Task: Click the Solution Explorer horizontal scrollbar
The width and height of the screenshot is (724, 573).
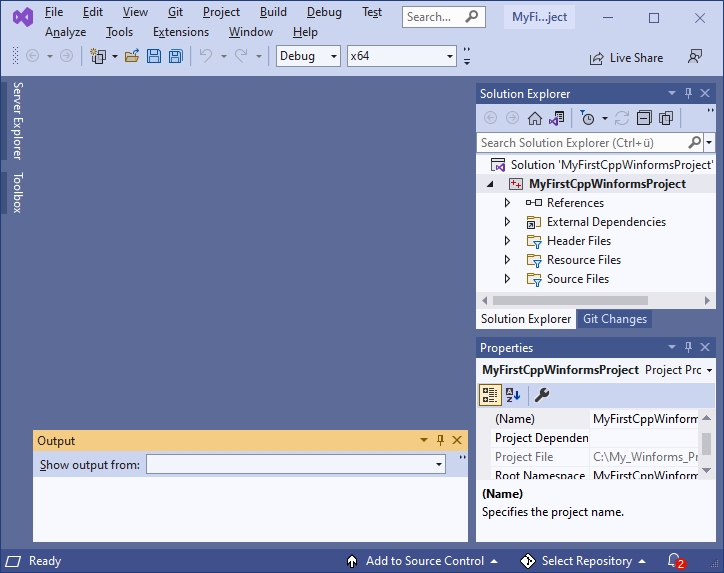Action: (570, 301)
